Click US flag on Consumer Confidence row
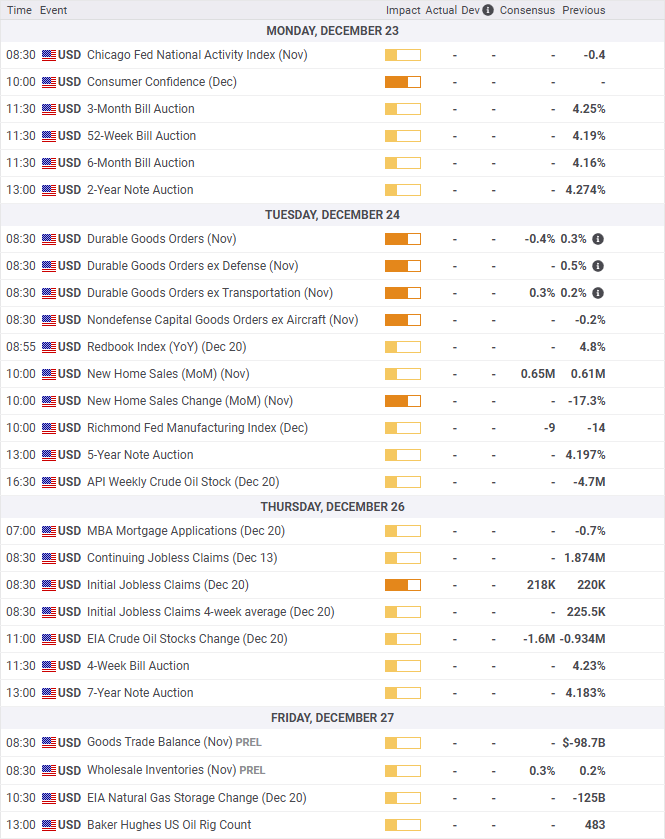665x839 pixels. click(49, 82)
